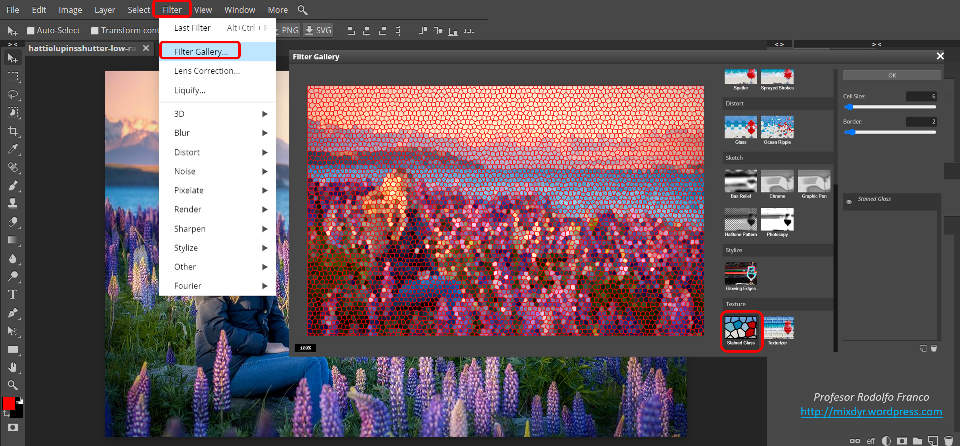Select the Lasso tool
This screenshot has width=960, height=446.
point(14,94)
